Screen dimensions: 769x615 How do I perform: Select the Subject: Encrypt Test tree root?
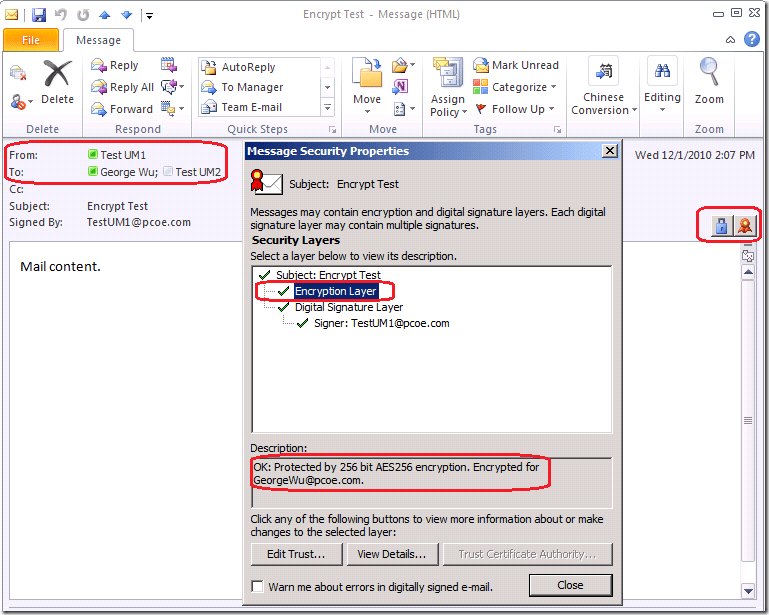[x=328, y=275]
